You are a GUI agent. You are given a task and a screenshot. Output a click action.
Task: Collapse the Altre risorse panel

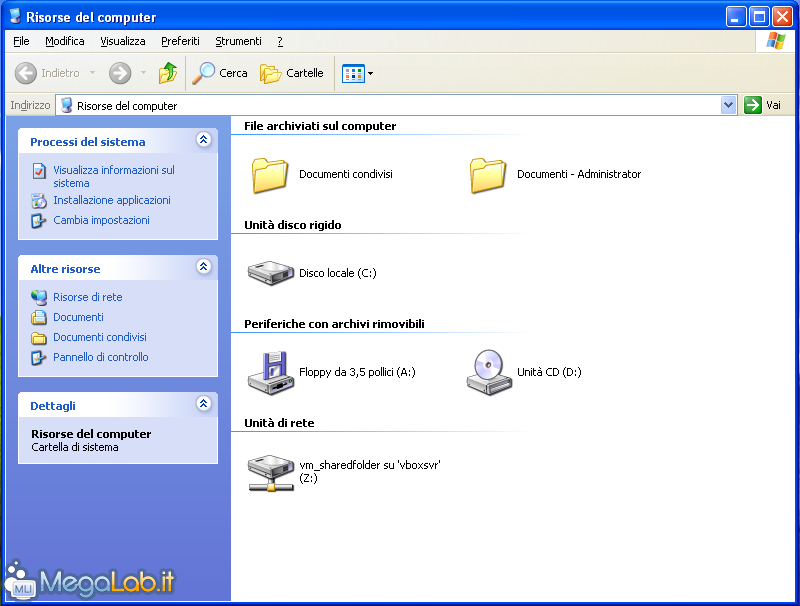(204, 267)
